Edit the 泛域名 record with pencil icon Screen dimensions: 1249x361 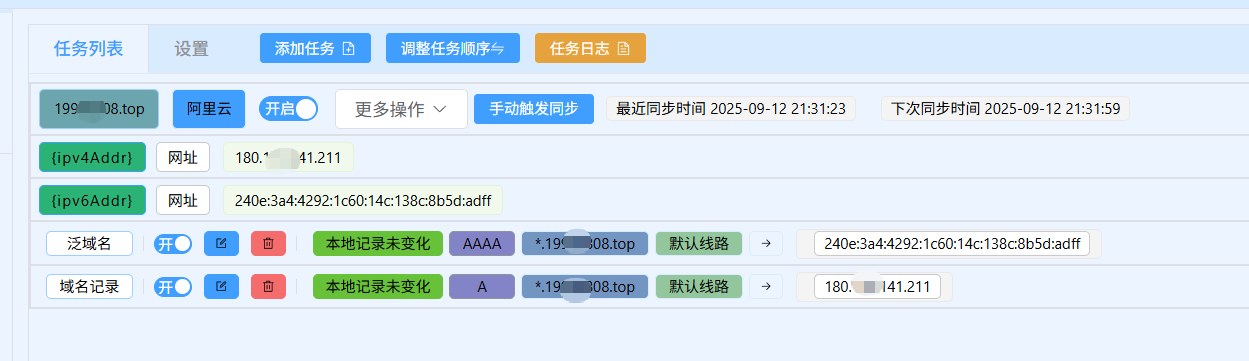tap(221, 243)
